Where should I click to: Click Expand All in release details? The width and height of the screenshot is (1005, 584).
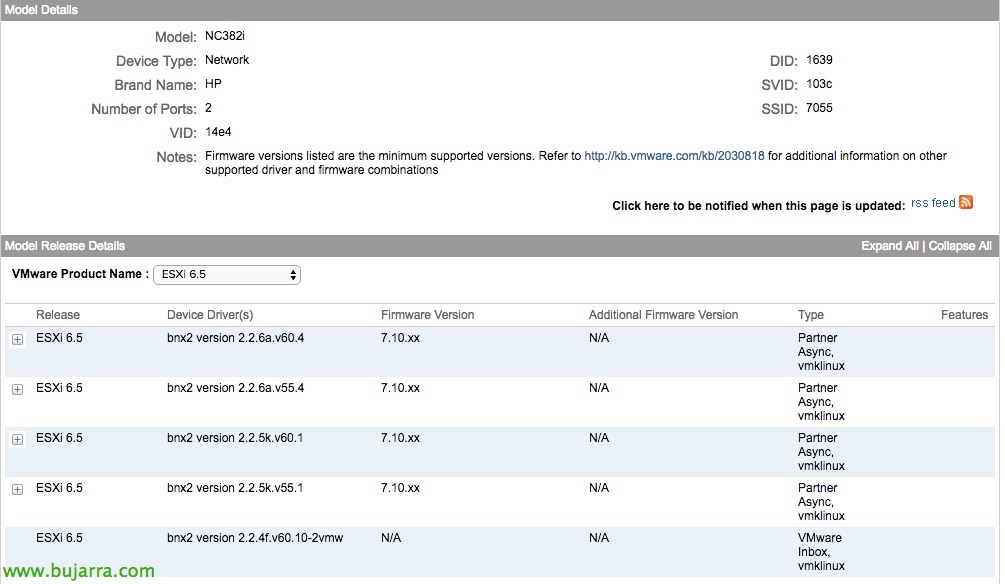(x=890, y=246)
